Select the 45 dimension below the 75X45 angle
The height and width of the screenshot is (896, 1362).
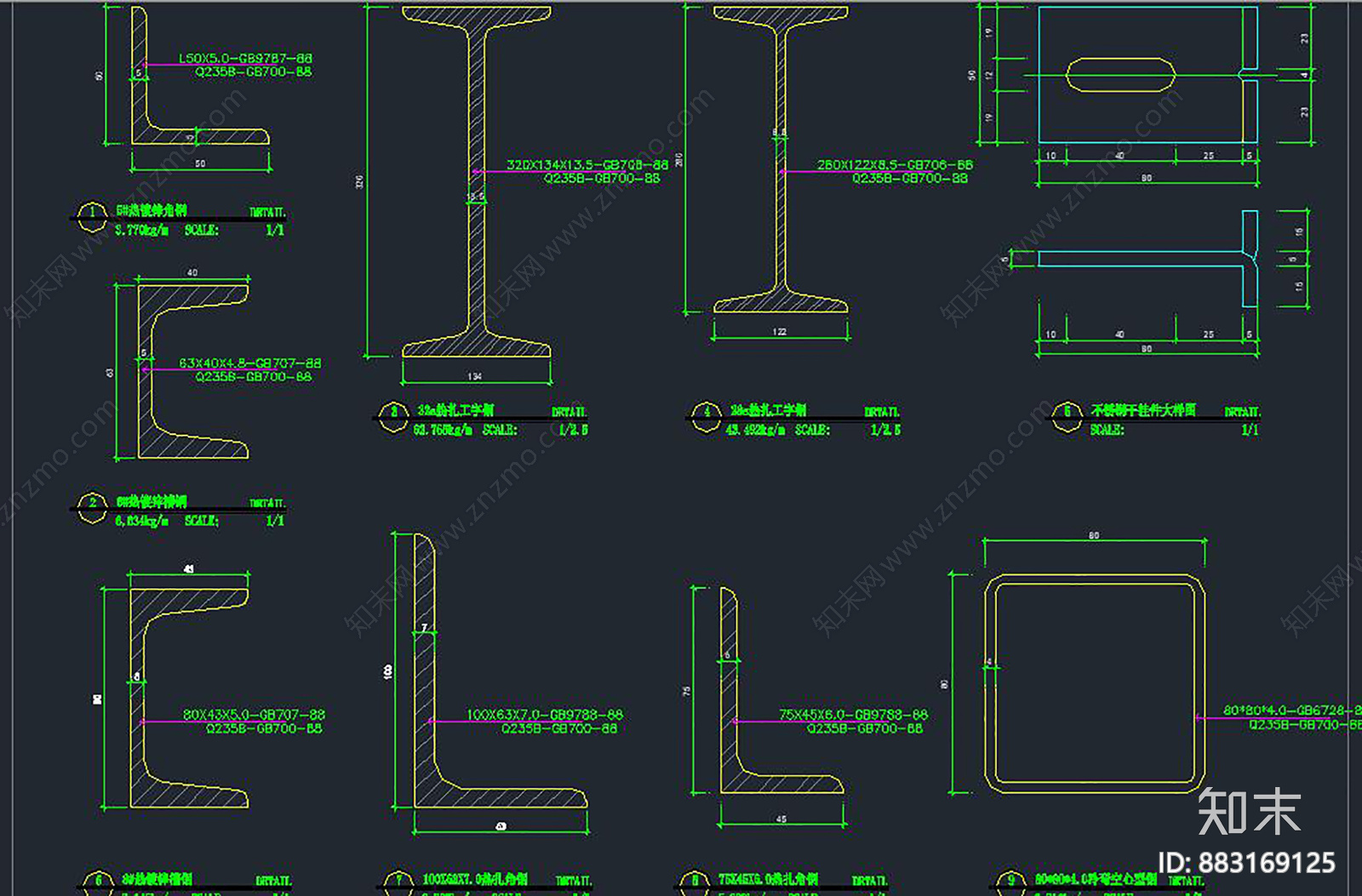coord(781,819)
